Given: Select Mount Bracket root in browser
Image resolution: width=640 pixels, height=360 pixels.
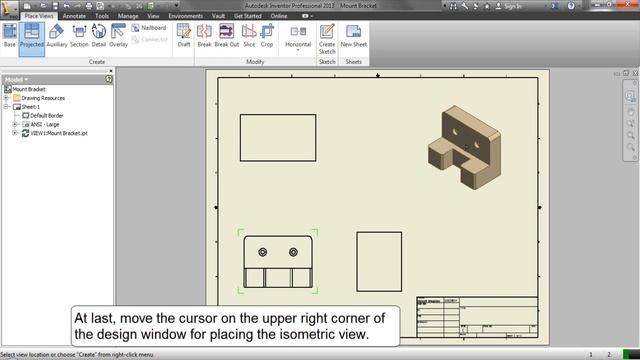Looking at the screenshot, I should 24,89.
